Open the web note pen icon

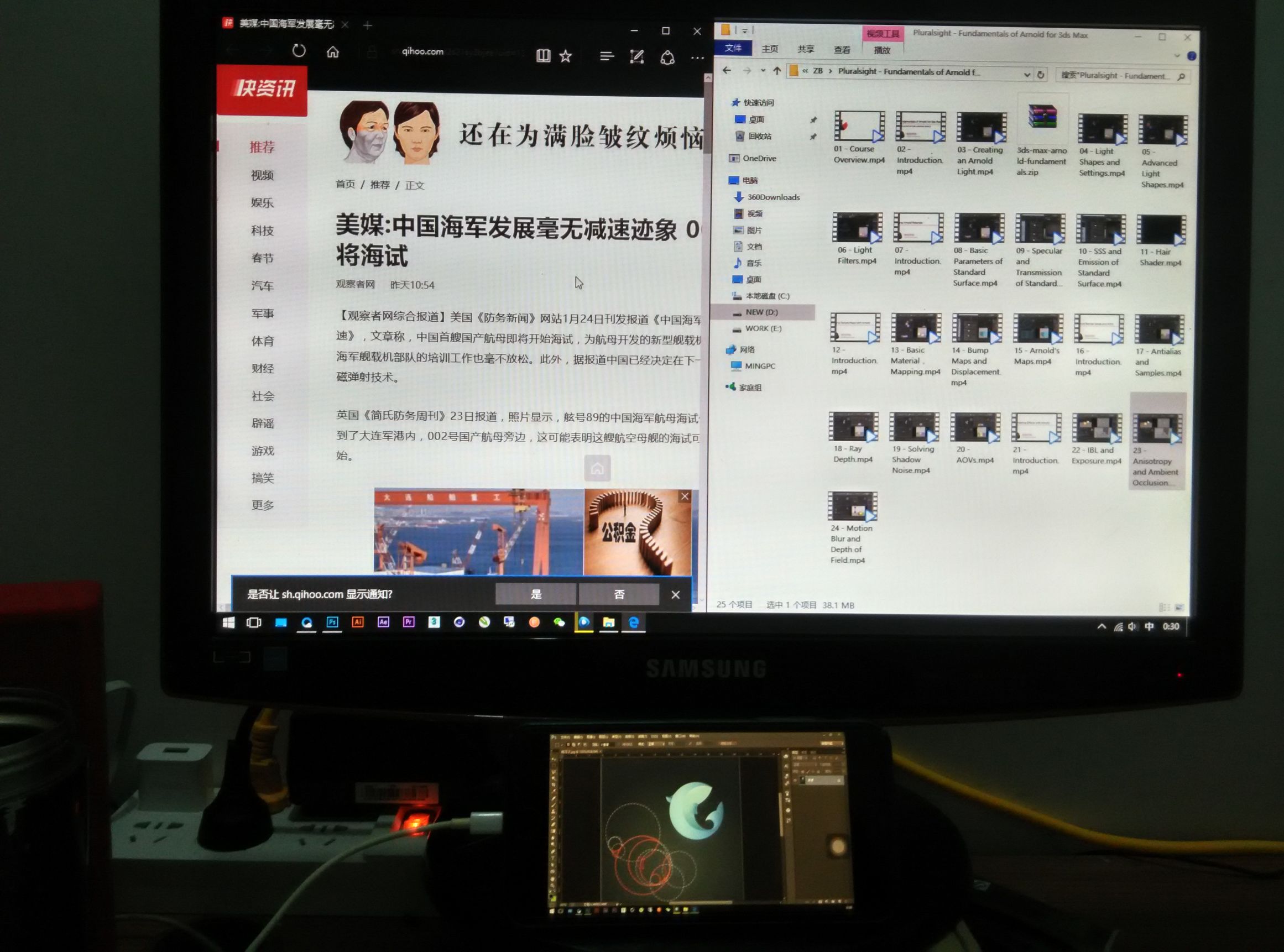(x=637, y=56)
